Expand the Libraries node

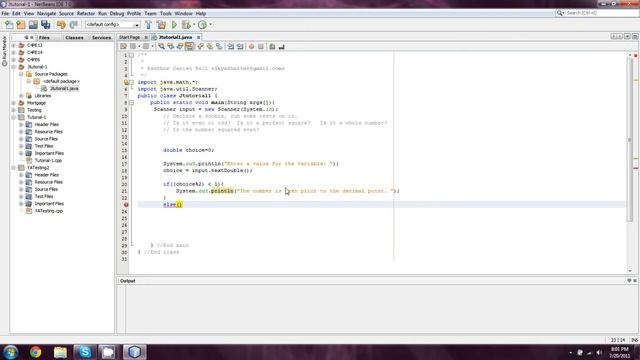click(x=21, y=96)
